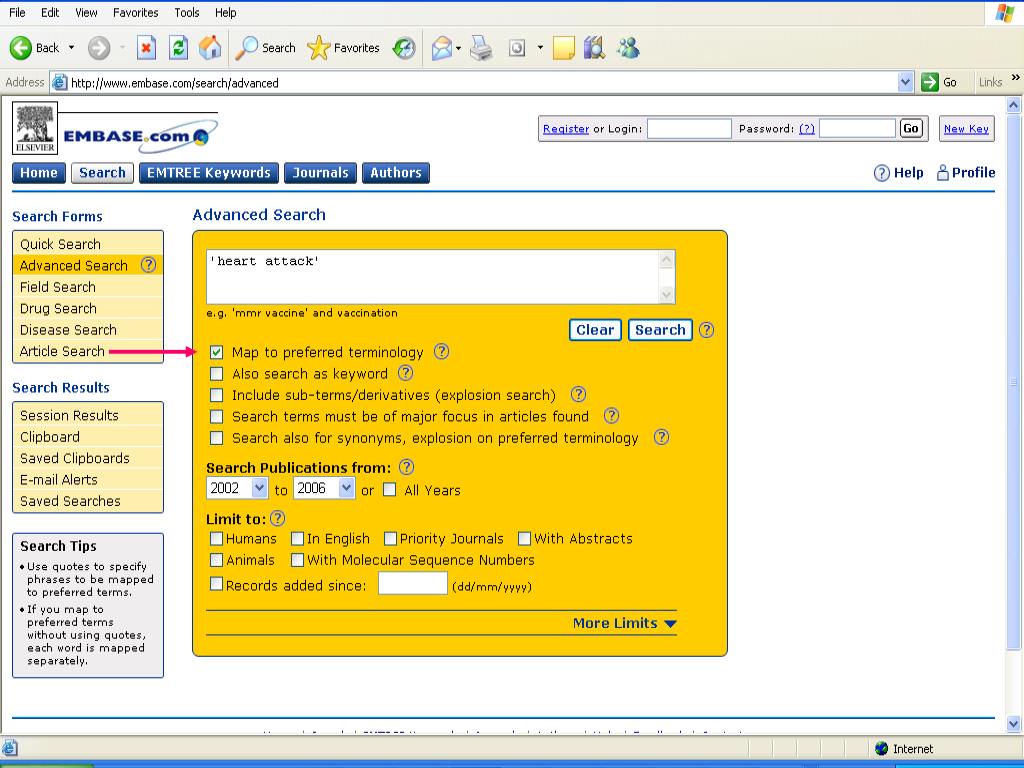Switch to the Authors tab
This screenshot has width=1024, height=768.
(x=396, y=173)
